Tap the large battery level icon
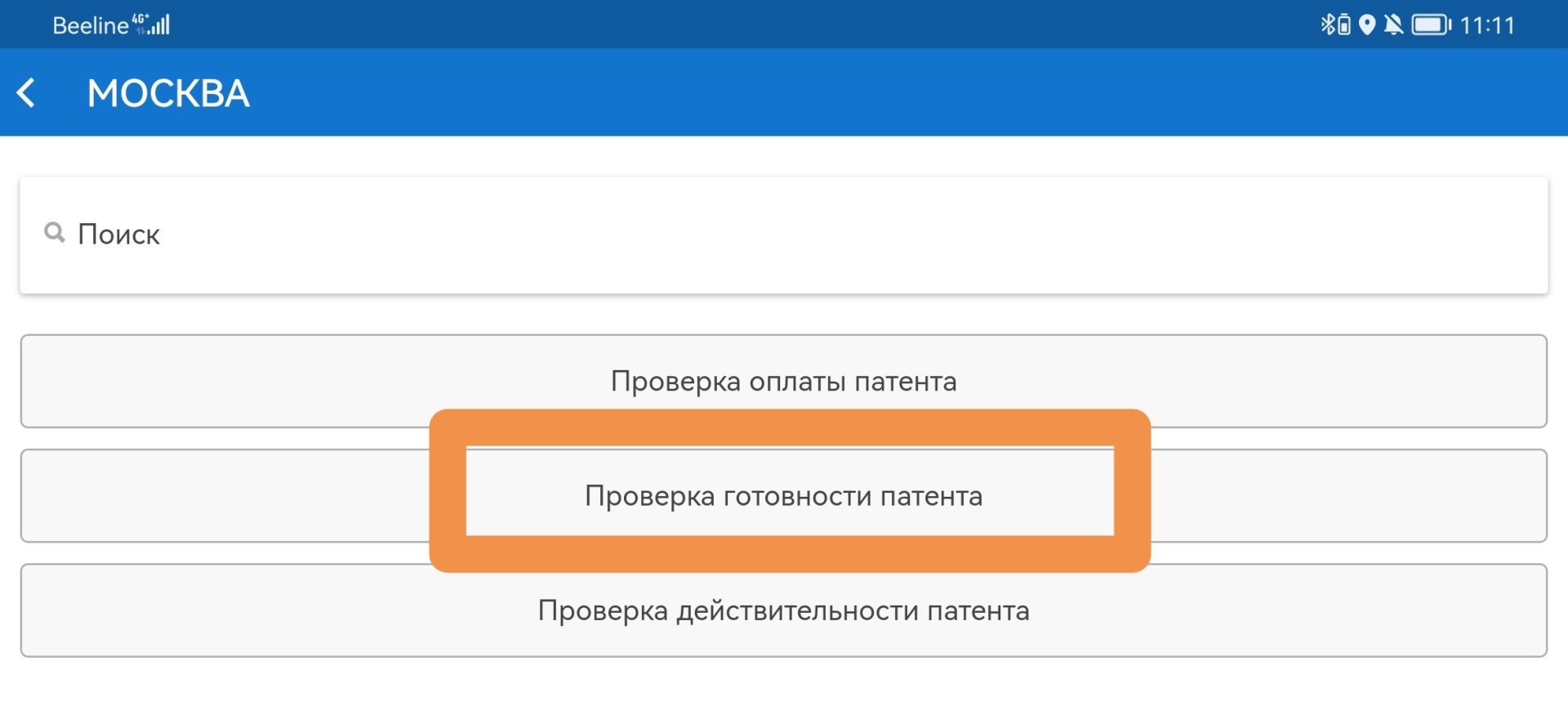 tap(1431, 25)
